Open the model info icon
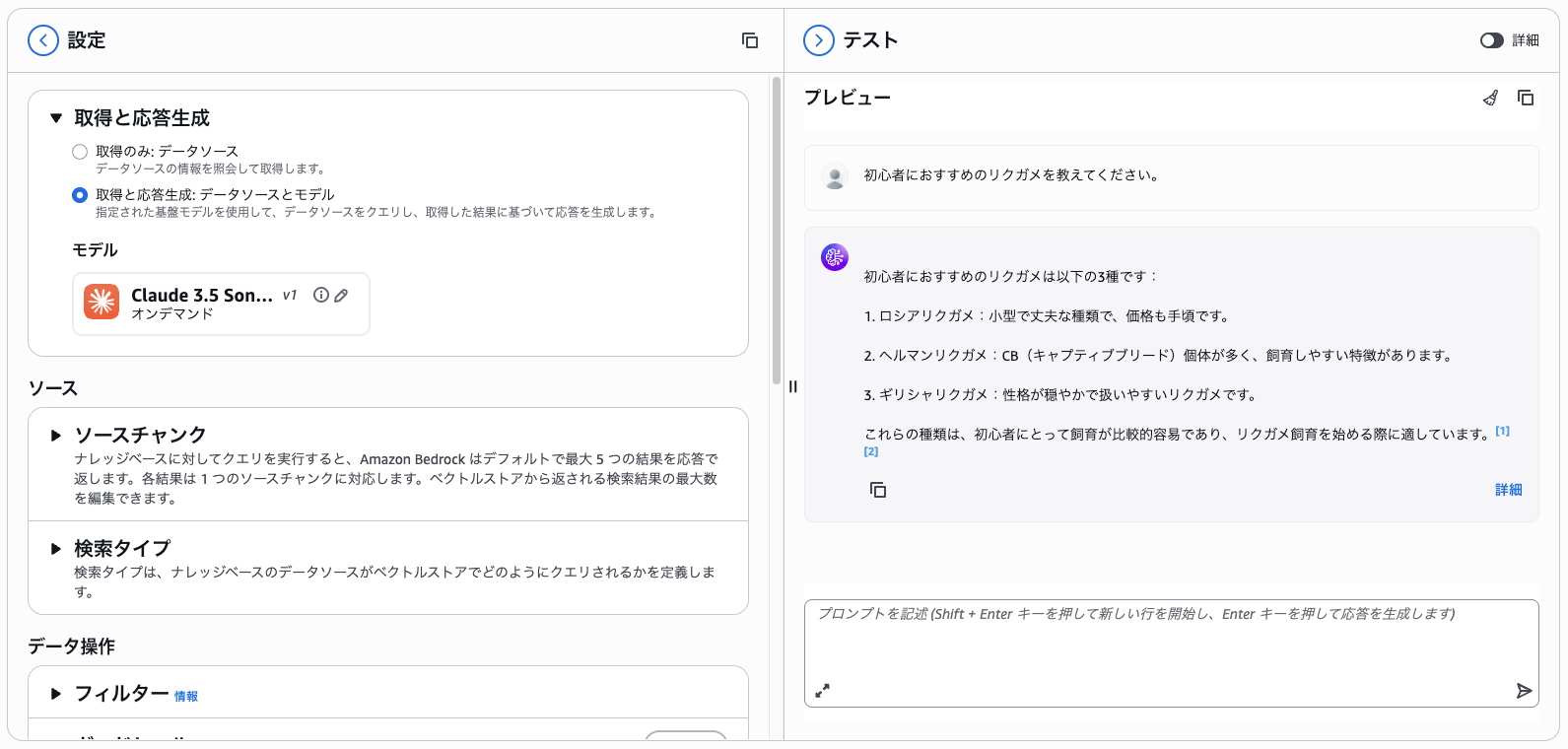Viewport: 1568px width, 749px height. click(321, 295)
